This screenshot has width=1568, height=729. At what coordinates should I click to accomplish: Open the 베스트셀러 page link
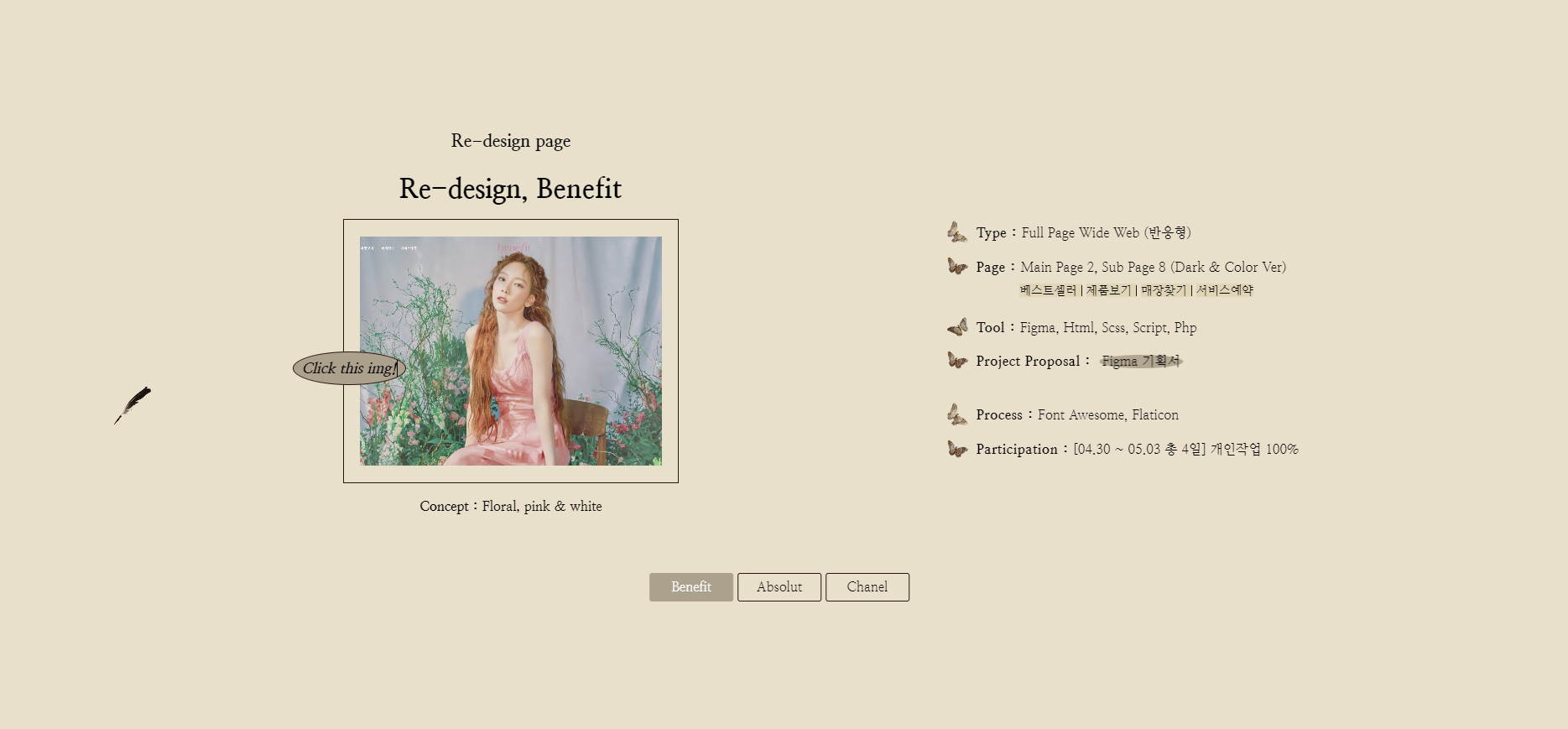[1048, 290]
